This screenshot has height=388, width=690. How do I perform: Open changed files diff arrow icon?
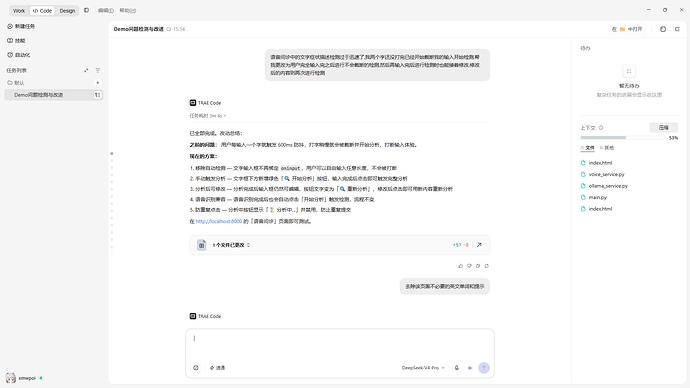click(x=479, y=245)
